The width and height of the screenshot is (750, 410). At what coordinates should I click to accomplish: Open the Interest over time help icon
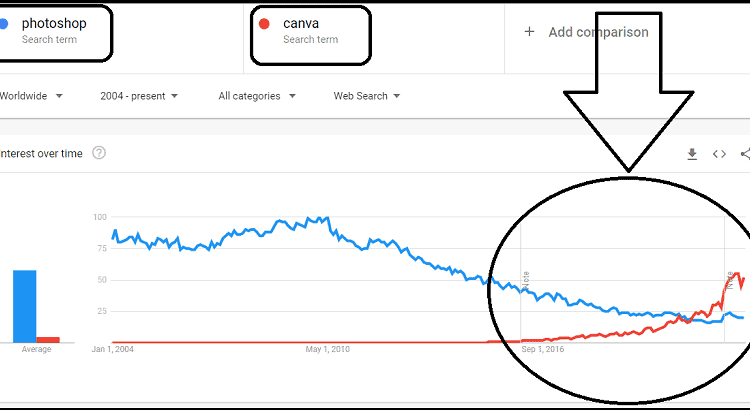(99, 153)
